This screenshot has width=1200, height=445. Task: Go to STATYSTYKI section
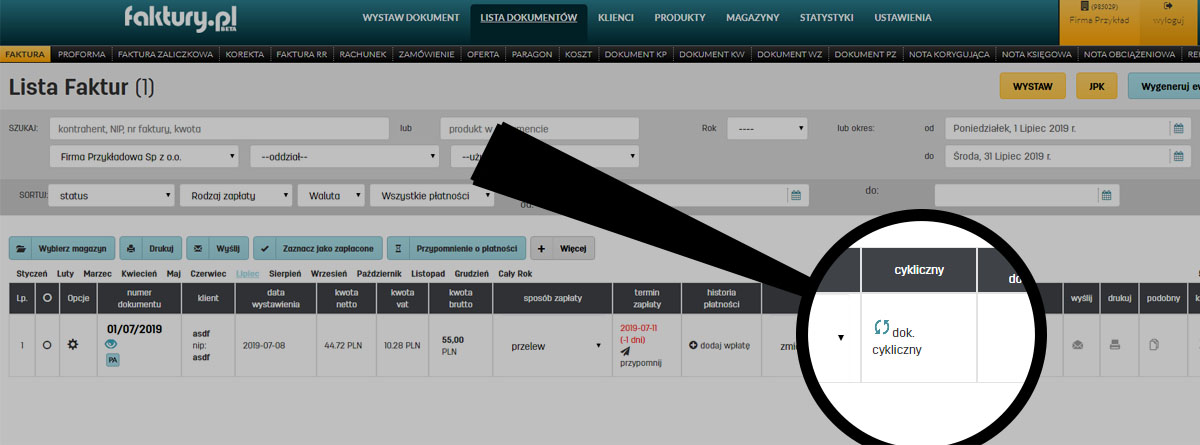tap(827, 18)
